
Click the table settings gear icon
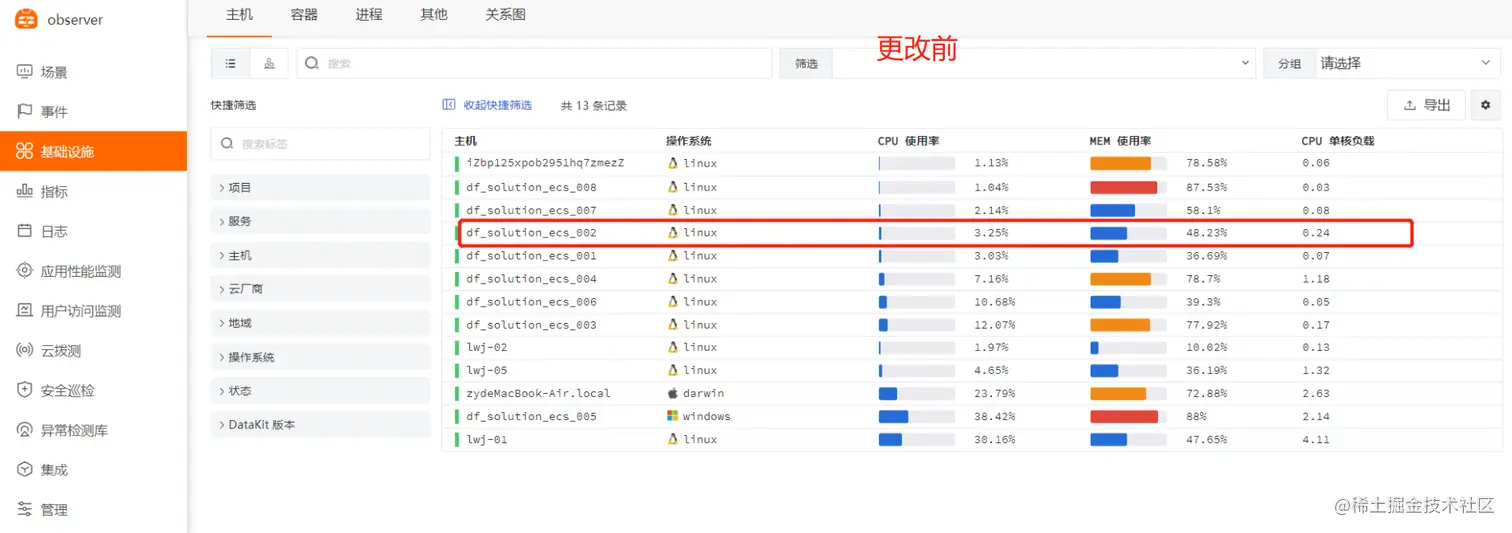pos(1485,105)
